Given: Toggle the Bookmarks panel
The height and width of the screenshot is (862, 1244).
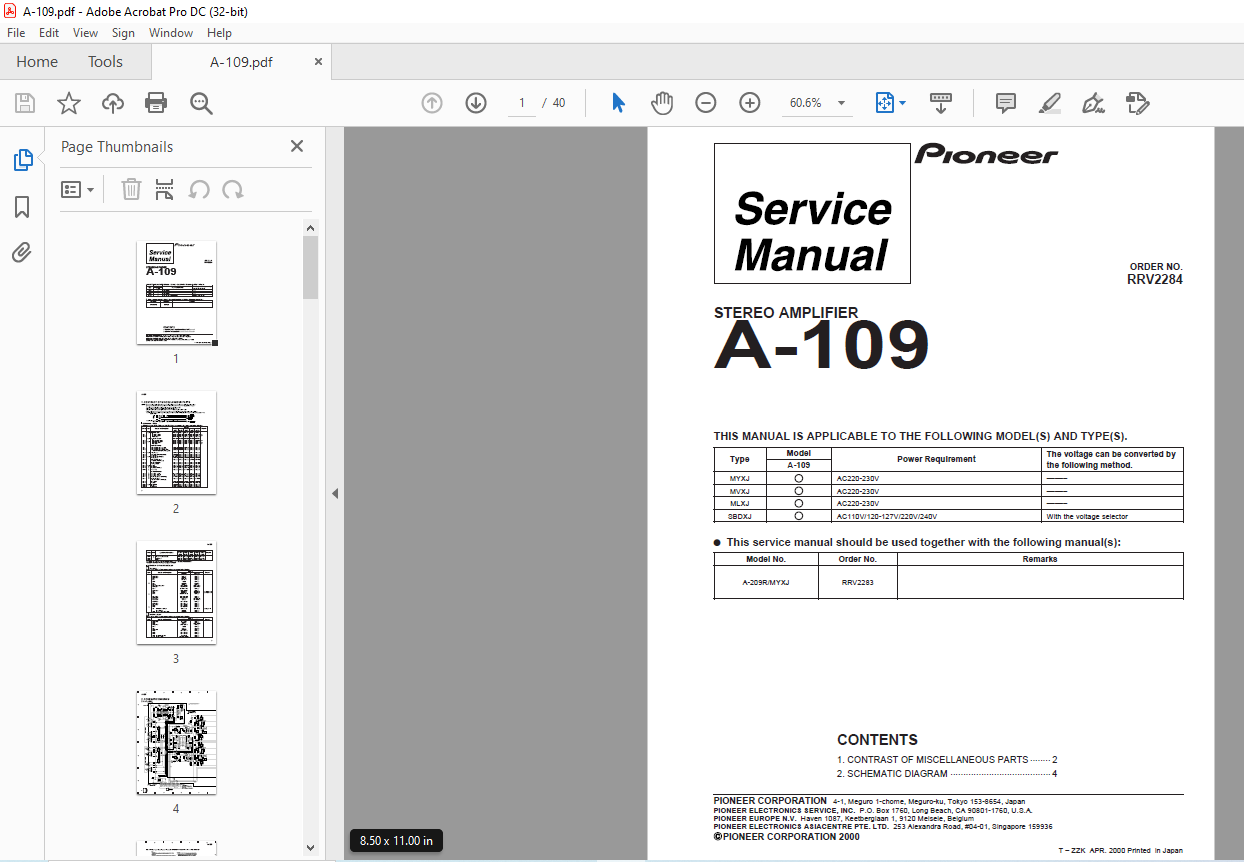Looking at the screenshot, I should [x=22, y=207].
